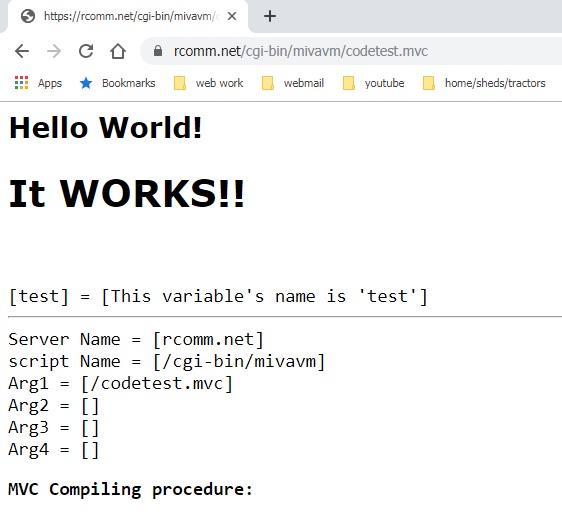The image size is (562, 515).
Task: Click the Bookmarks star icon
Action: tap(86, 83)
